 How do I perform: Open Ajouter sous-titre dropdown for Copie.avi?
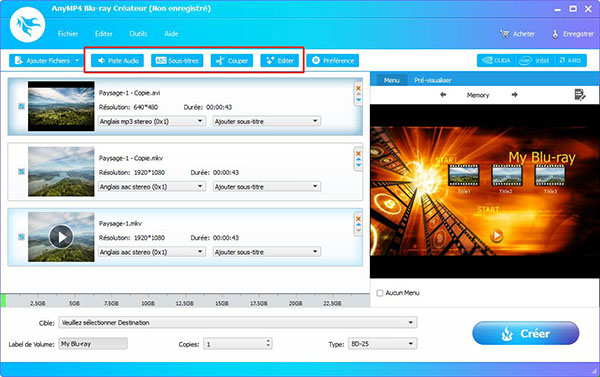coord(267,121)
